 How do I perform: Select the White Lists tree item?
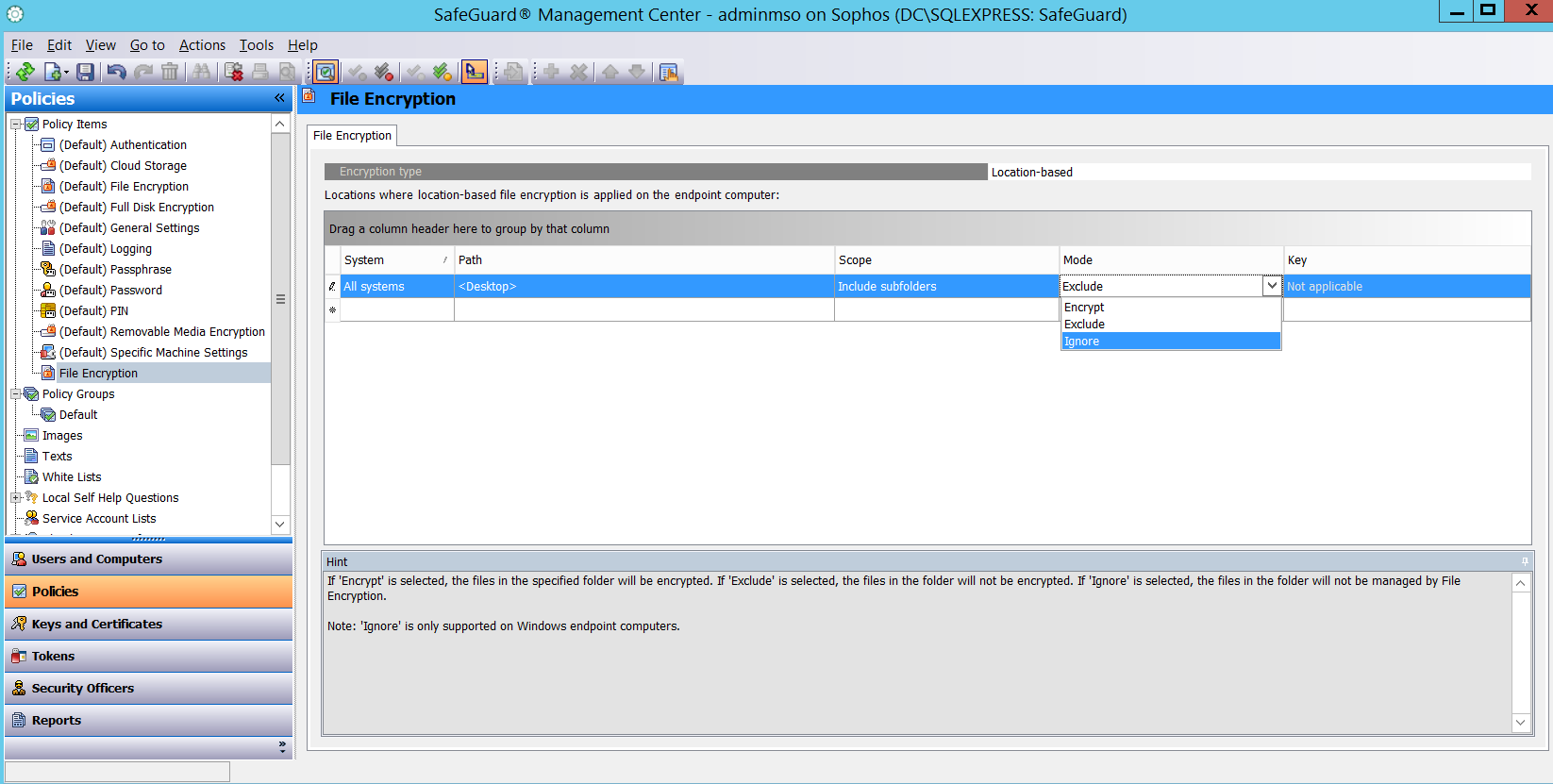72,477
